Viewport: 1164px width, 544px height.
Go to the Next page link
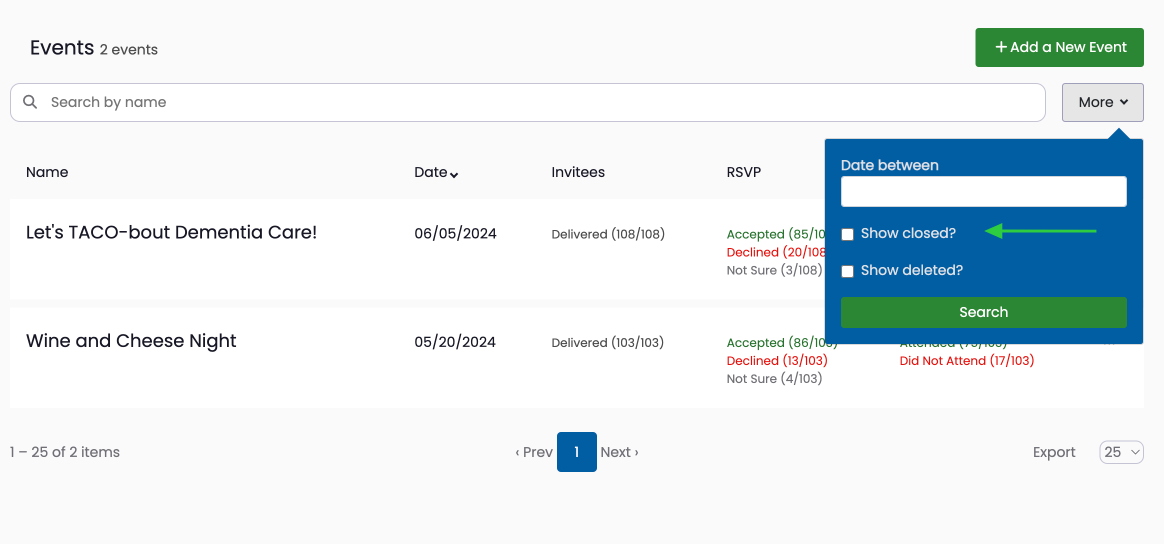(619, 452)
